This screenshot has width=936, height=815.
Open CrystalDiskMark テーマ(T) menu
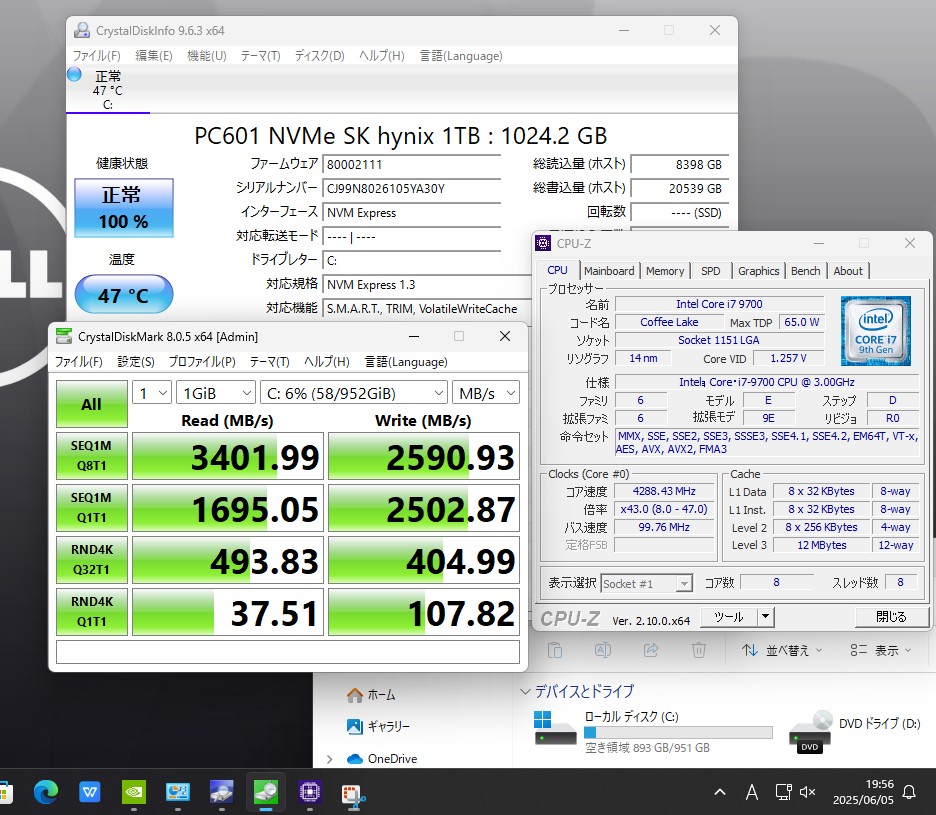[x=269, y=362]
